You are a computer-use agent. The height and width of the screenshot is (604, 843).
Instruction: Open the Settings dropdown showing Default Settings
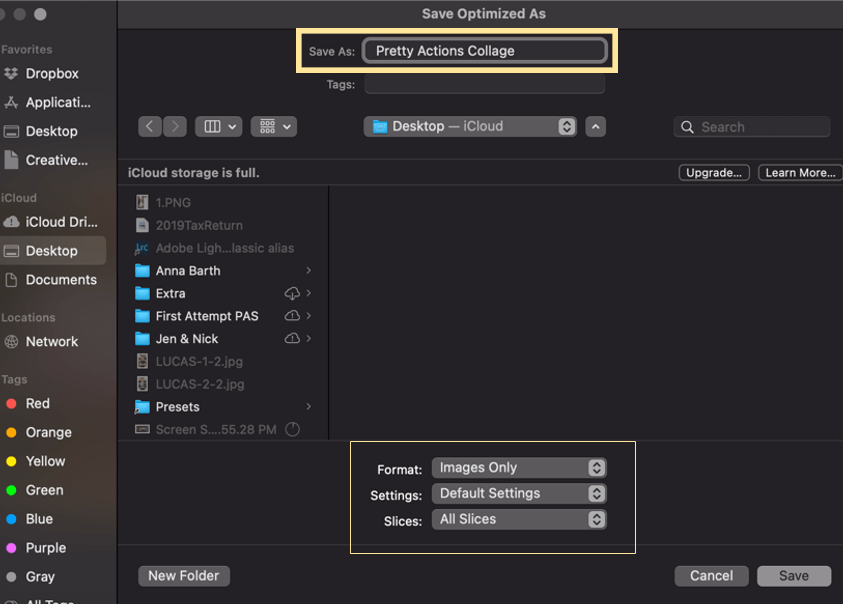tap(518, 493)
